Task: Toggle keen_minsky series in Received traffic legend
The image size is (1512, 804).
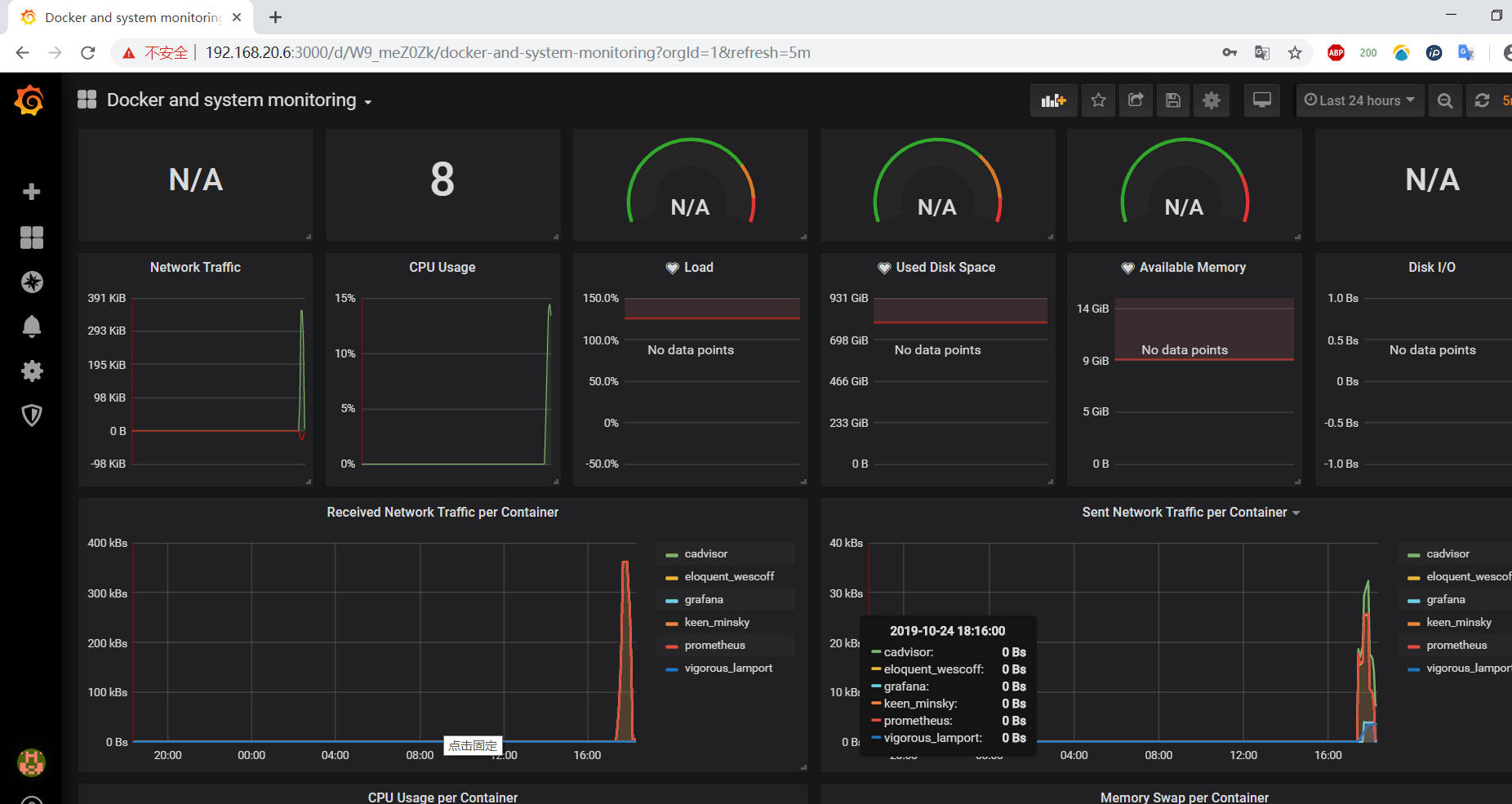Action: [x=717, y=623]
